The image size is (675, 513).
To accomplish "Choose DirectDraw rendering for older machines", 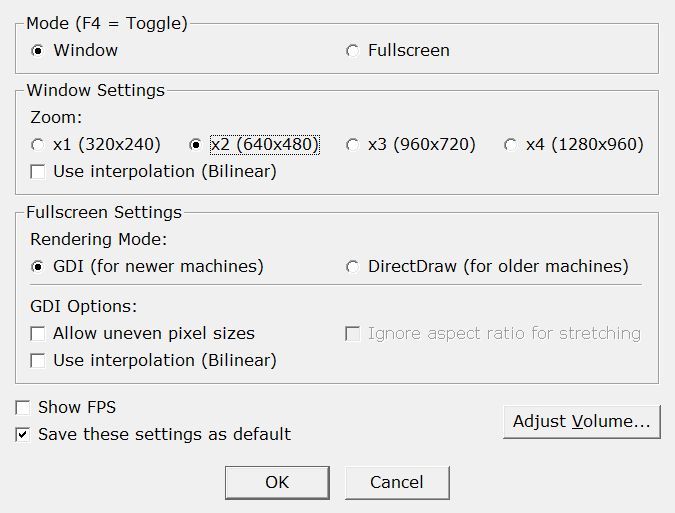I will (352, 267).
